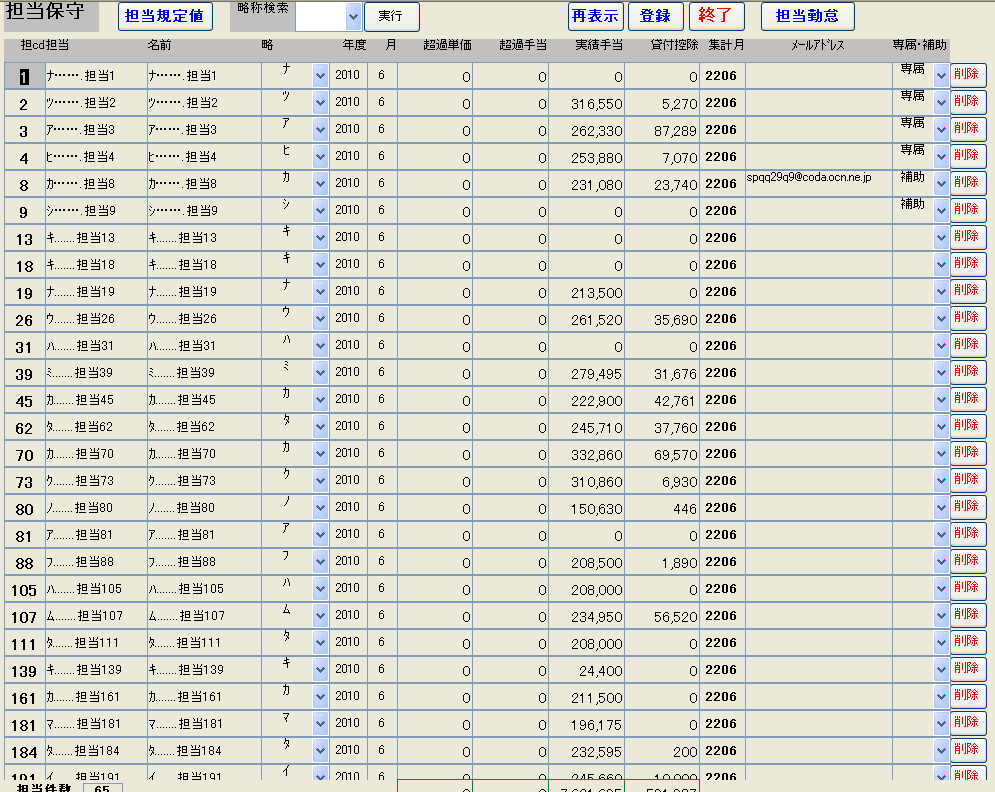Open the 略 dropdown in row 担当26
The height and width of the screenshot is (792, 995).
click(x=320, y=318)
